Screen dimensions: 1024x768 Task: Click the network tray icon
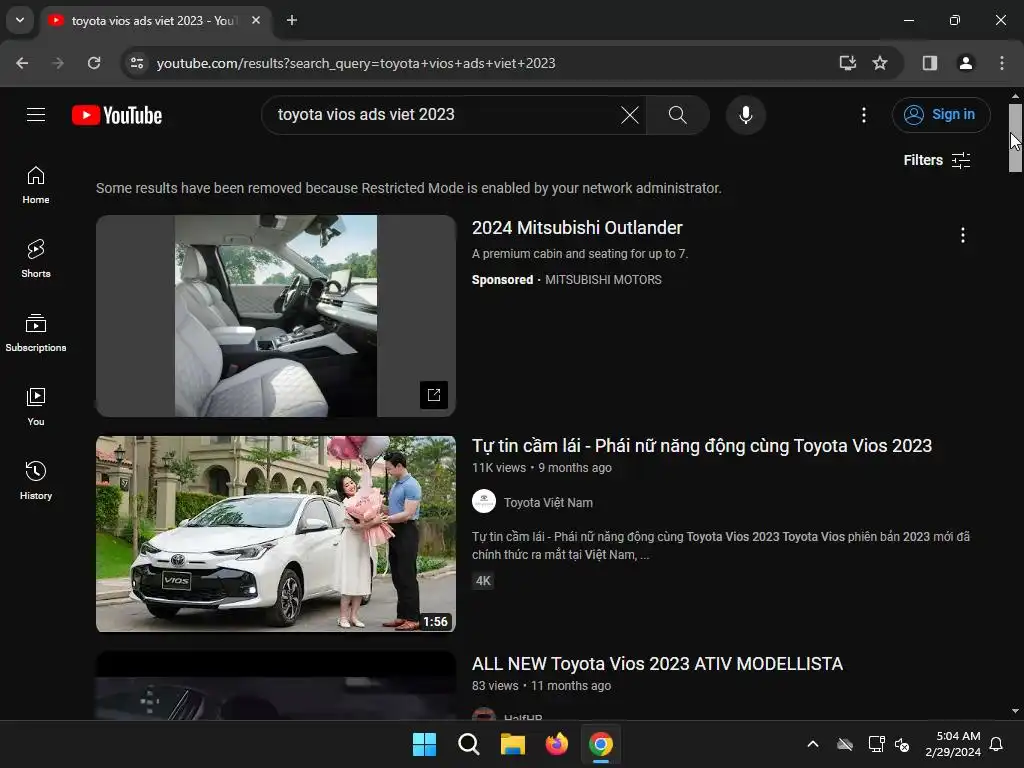(876, 744)
